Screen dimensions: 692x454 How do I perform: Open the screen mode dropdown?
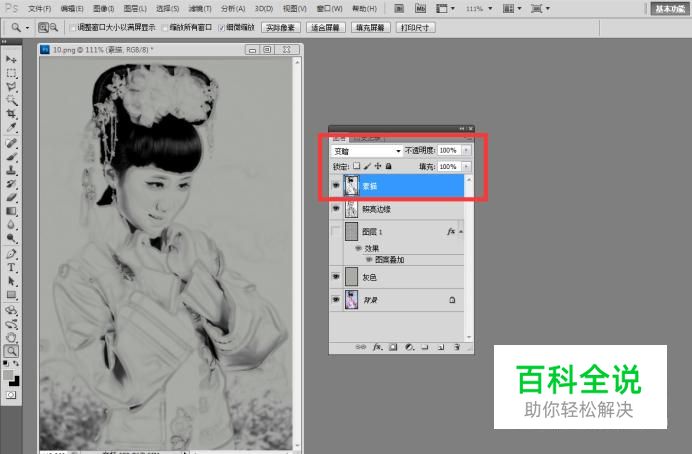[541, 8]
